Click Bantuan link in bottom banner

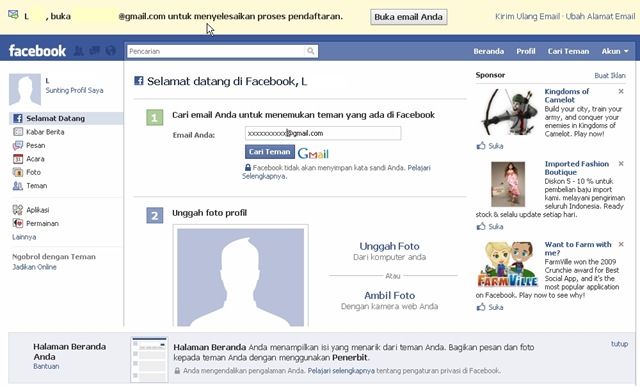click(x=46, y=366)
